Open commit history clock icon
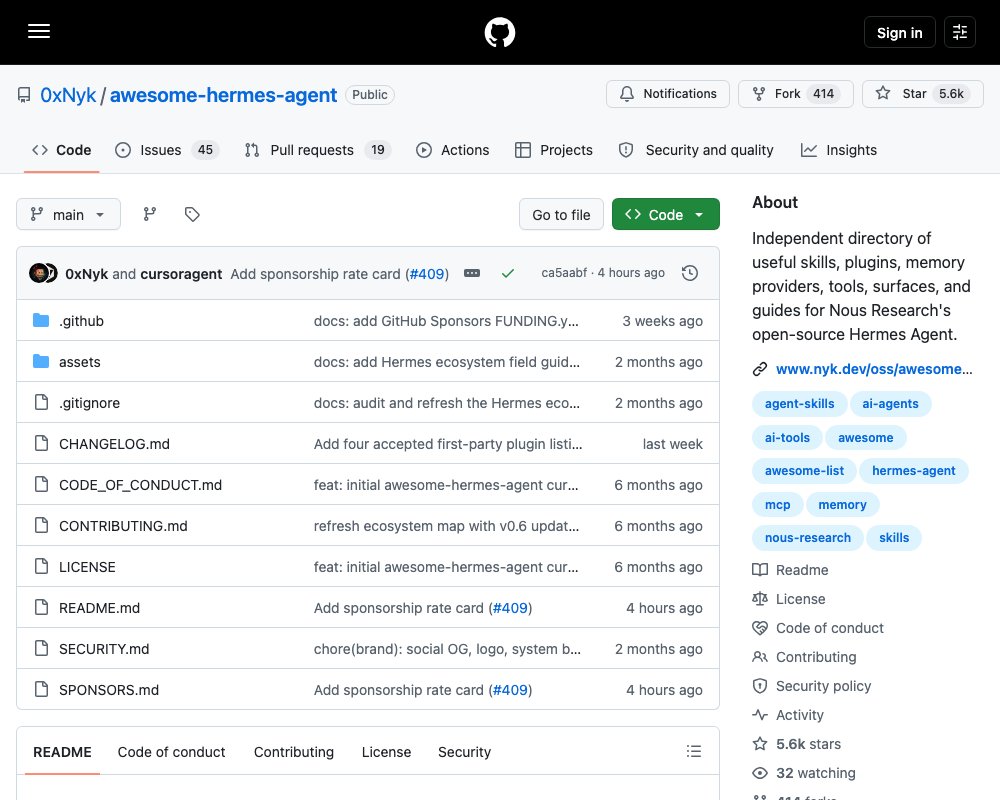Viewport: 1000px width, 800px height. tap(689, 273)
